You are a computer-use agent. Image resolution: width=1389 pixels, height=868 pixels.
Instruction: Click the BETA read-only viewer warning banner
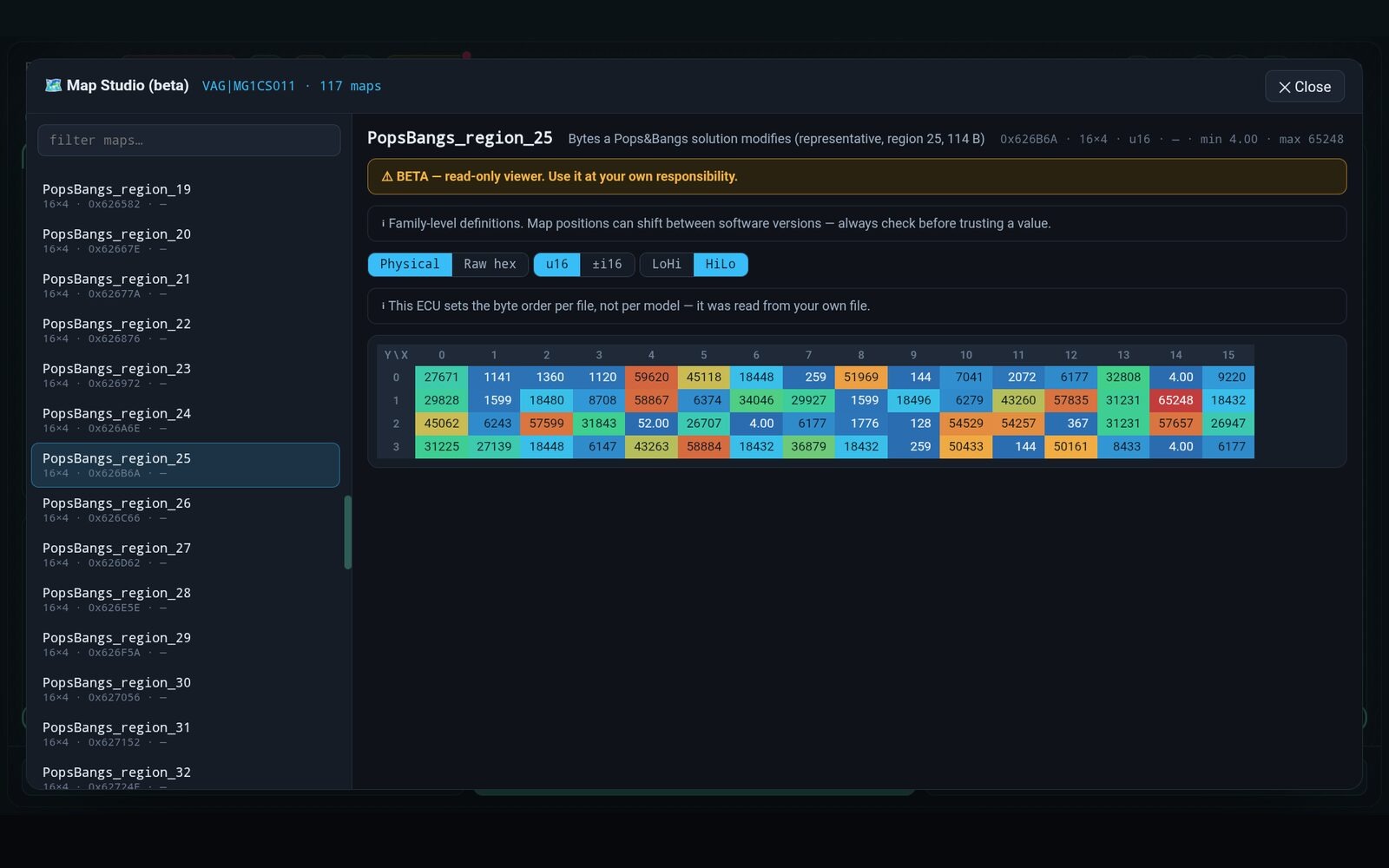click(857, 176)
